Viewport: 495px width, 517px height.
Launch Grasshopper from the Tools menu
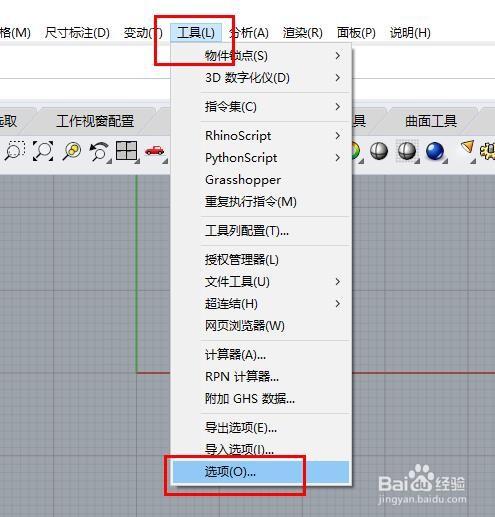(x=261, y=180)
